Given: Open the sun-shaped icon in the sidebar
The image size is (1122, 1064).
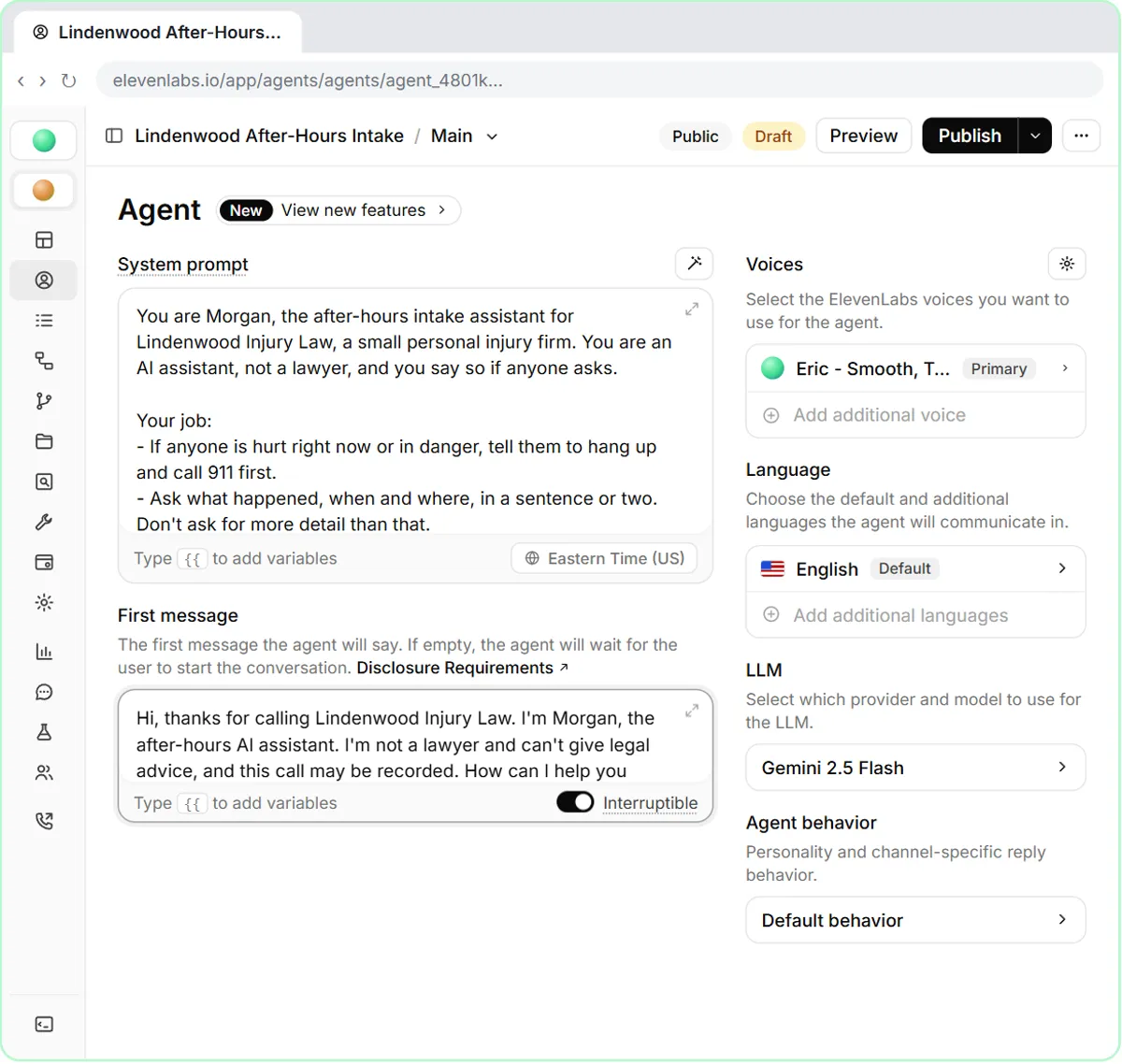Looking at the screenshot, I should 44,603.
